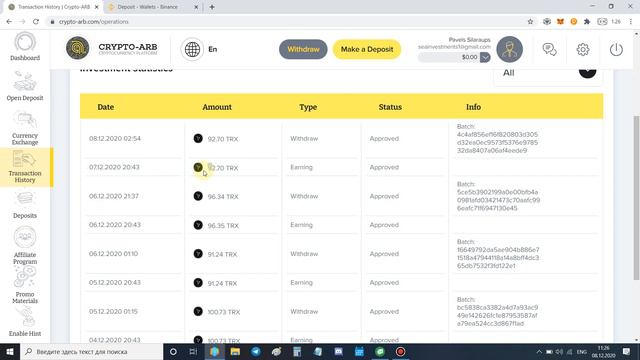This screenshot has height=360, width=640.
Task: Click the 100.73 TRX withdraw amount
Action: (223, 312)
